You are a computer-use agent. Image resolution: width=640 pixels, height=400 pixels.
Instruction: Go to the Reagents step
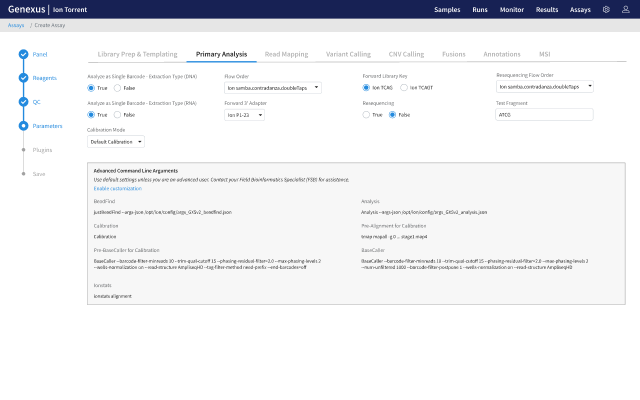tap(44, 78)
